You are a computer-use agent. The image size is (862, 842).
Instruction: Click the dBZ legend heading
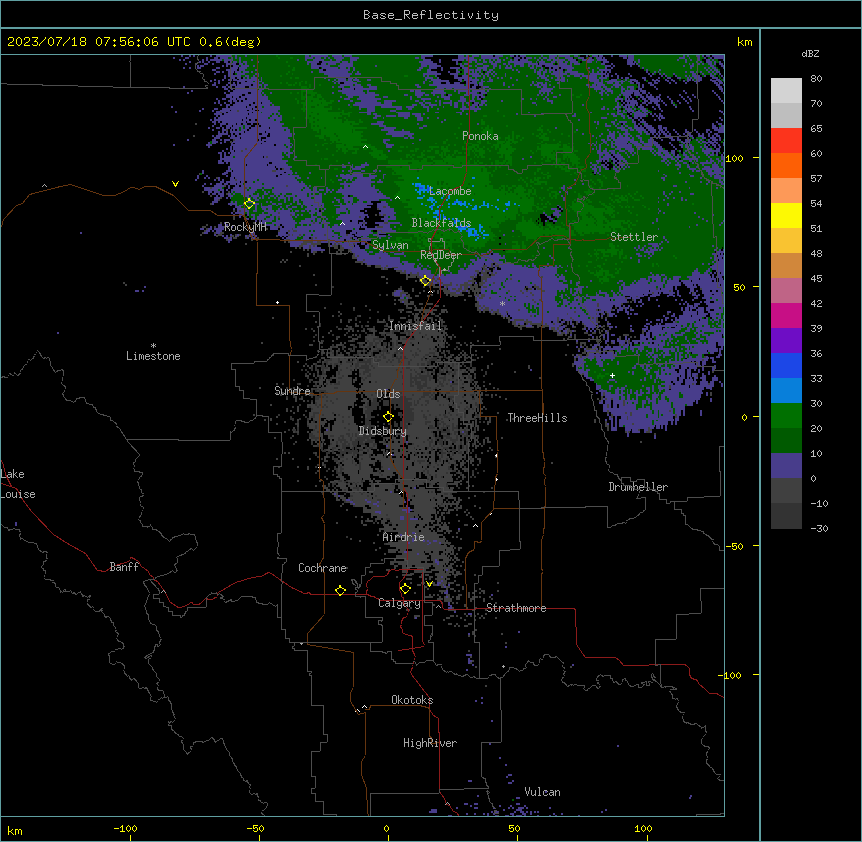point(810,53)
